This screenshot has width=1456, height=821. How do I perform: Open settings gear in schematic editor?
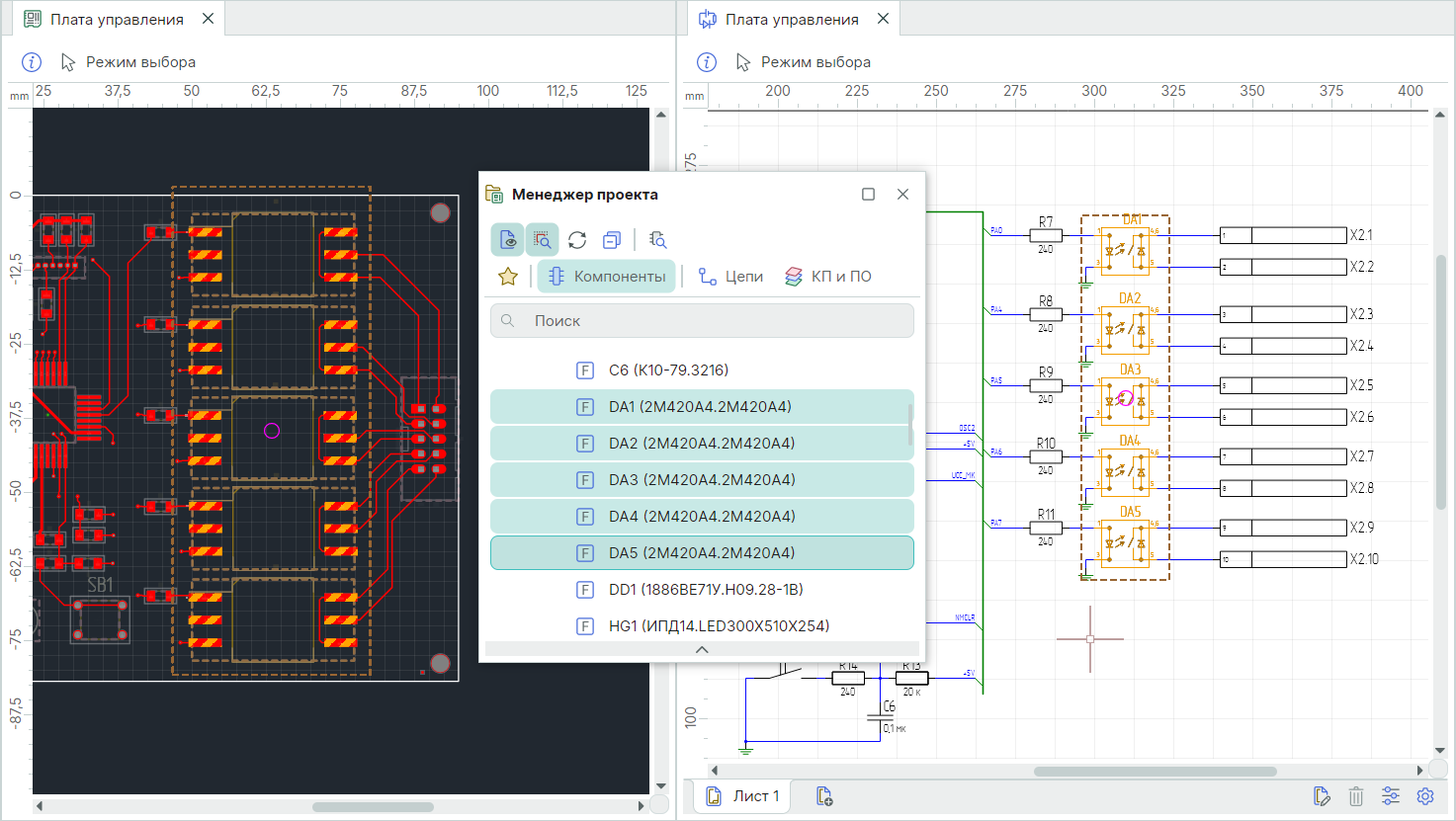[1425, 796]
